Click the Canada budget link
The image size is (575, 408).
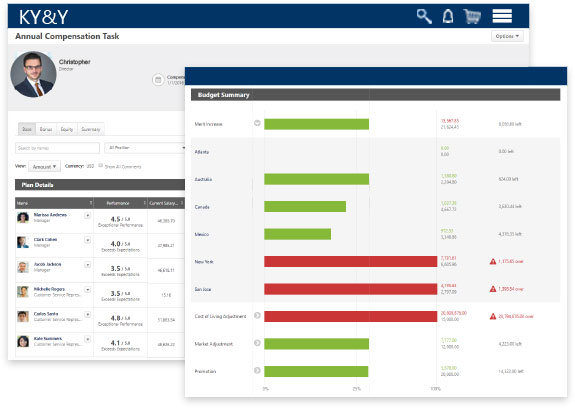[202, 207]
